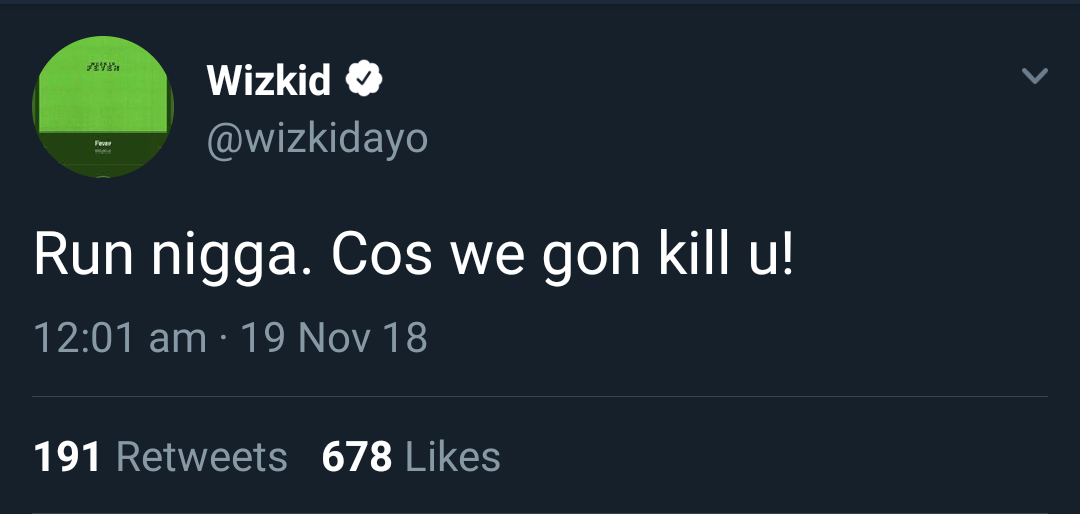View the 678 like count number
1080x514 pixels.
[357, 457]
